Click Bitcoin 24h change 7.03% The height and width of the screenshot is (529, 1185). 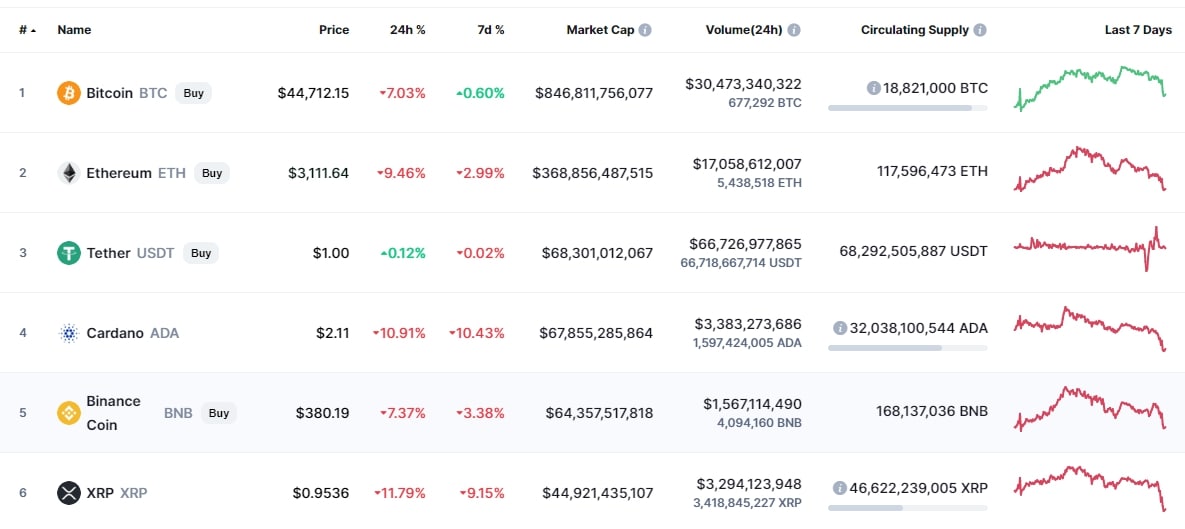pyautogui.click(x=403, y=93)
